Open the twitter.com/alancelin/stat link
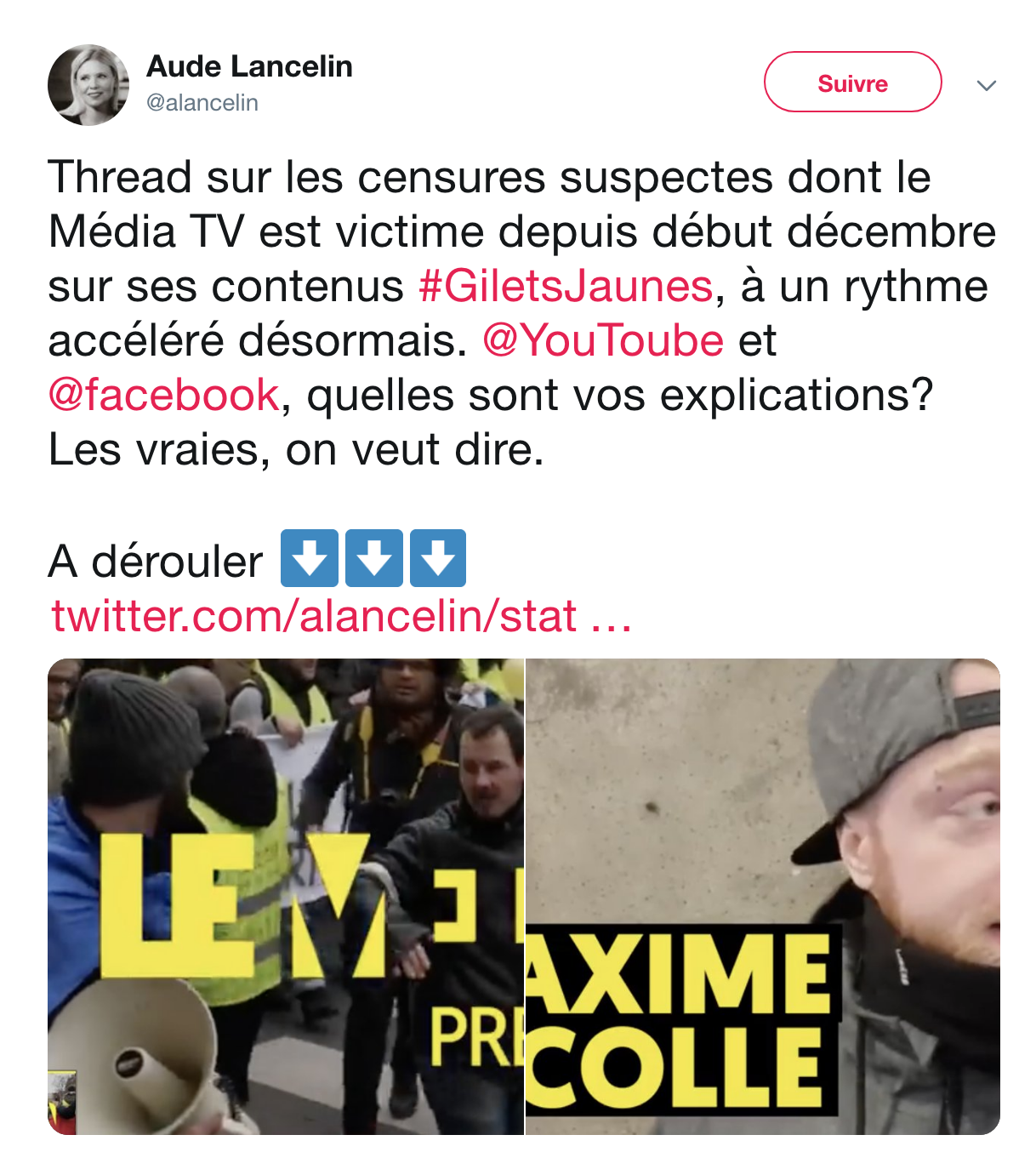1036x1152 pixels. pyautogui.click(x=341, y=616)
